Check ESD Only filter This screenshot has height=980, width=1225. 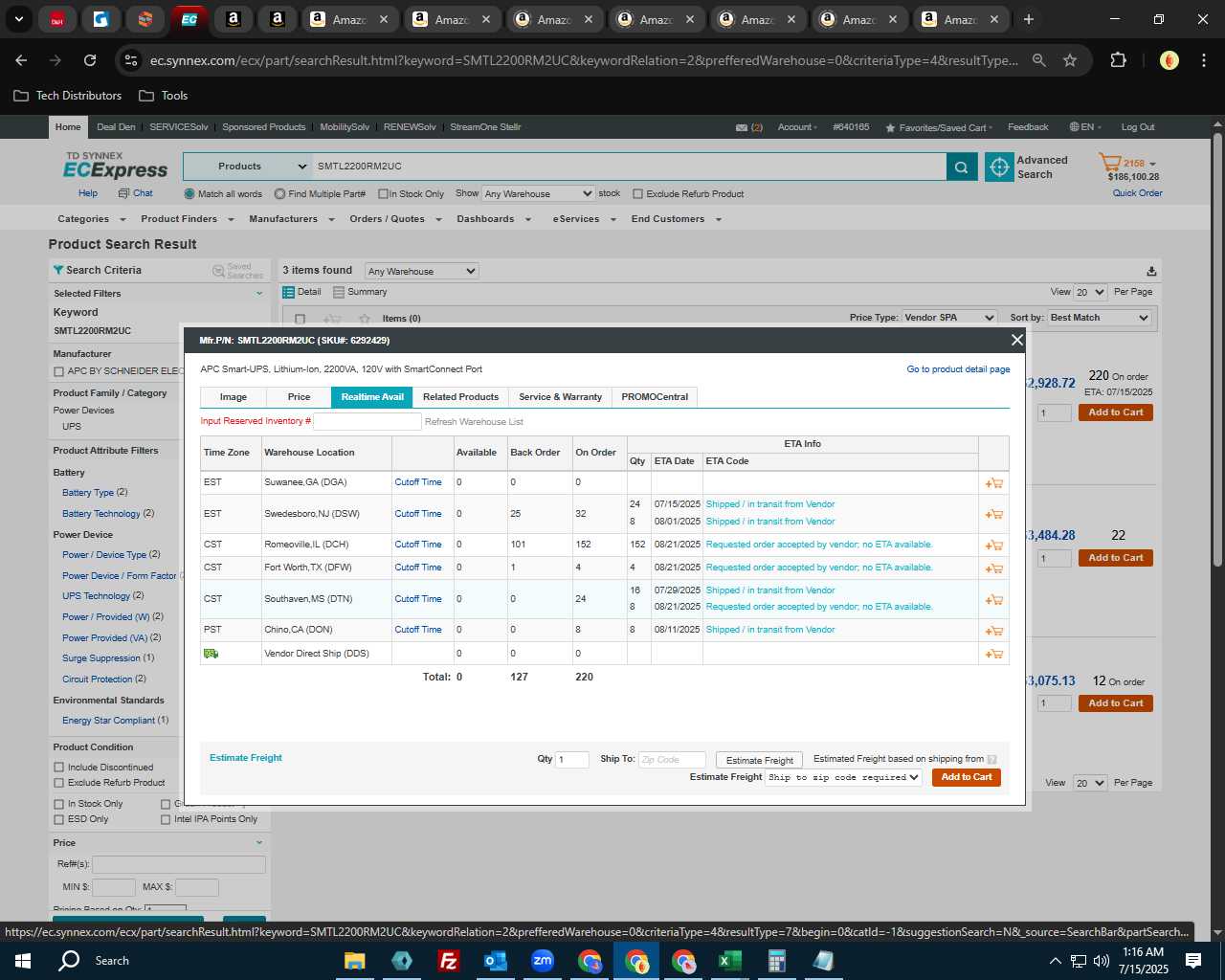[59, 819]
